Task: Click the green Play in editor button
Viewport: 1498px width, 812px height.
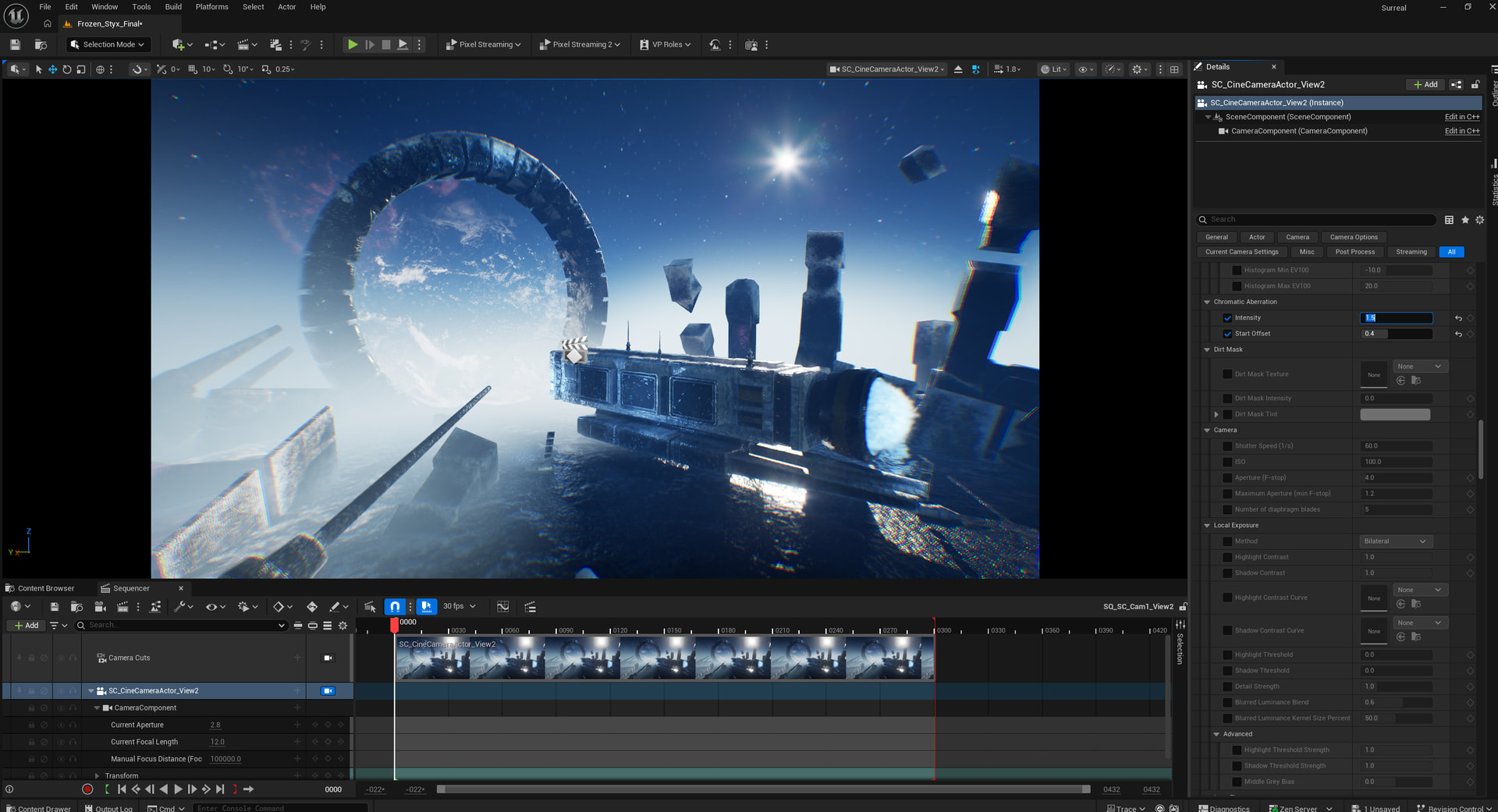Action: pyautogui.click(x=353, y=44)
